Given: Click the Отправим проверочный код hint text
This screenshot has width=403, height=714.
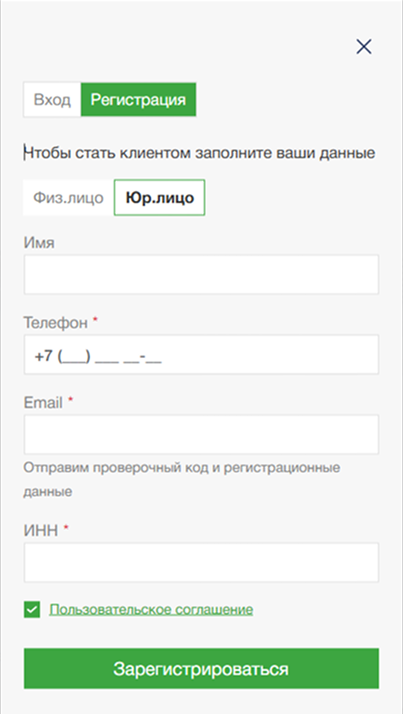Looking at the screenshot, I should pyautogui.click(x=182, y=479).
